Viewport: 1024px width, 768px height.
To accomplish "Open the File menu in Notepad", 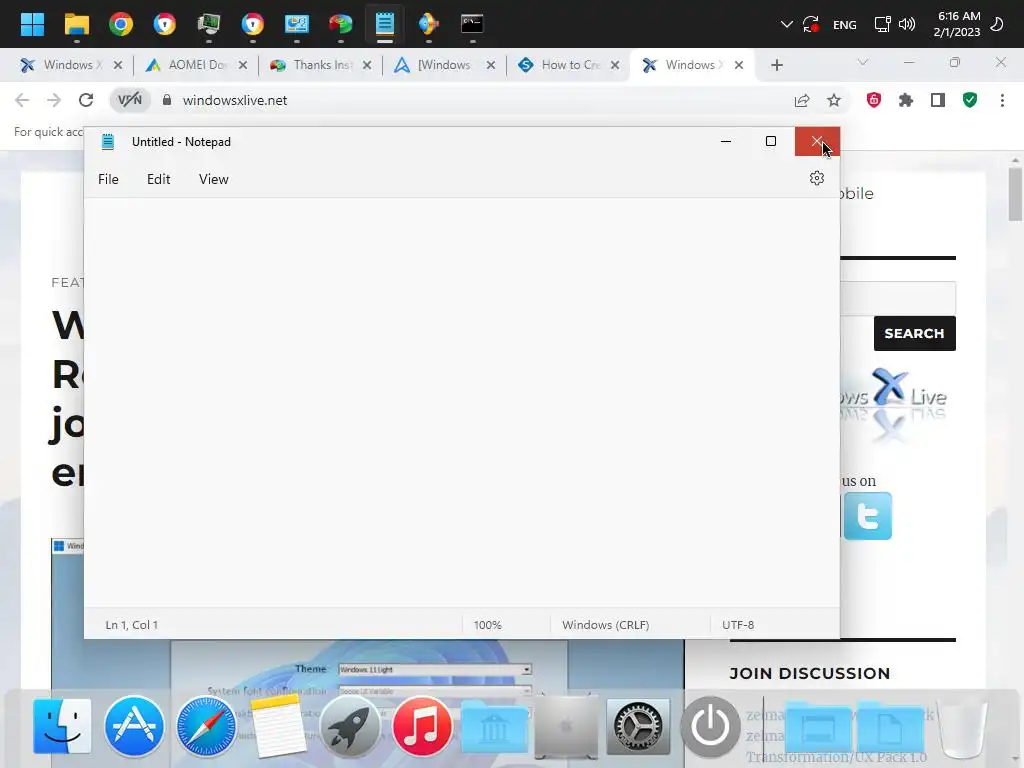I will [x=108, y=179].
